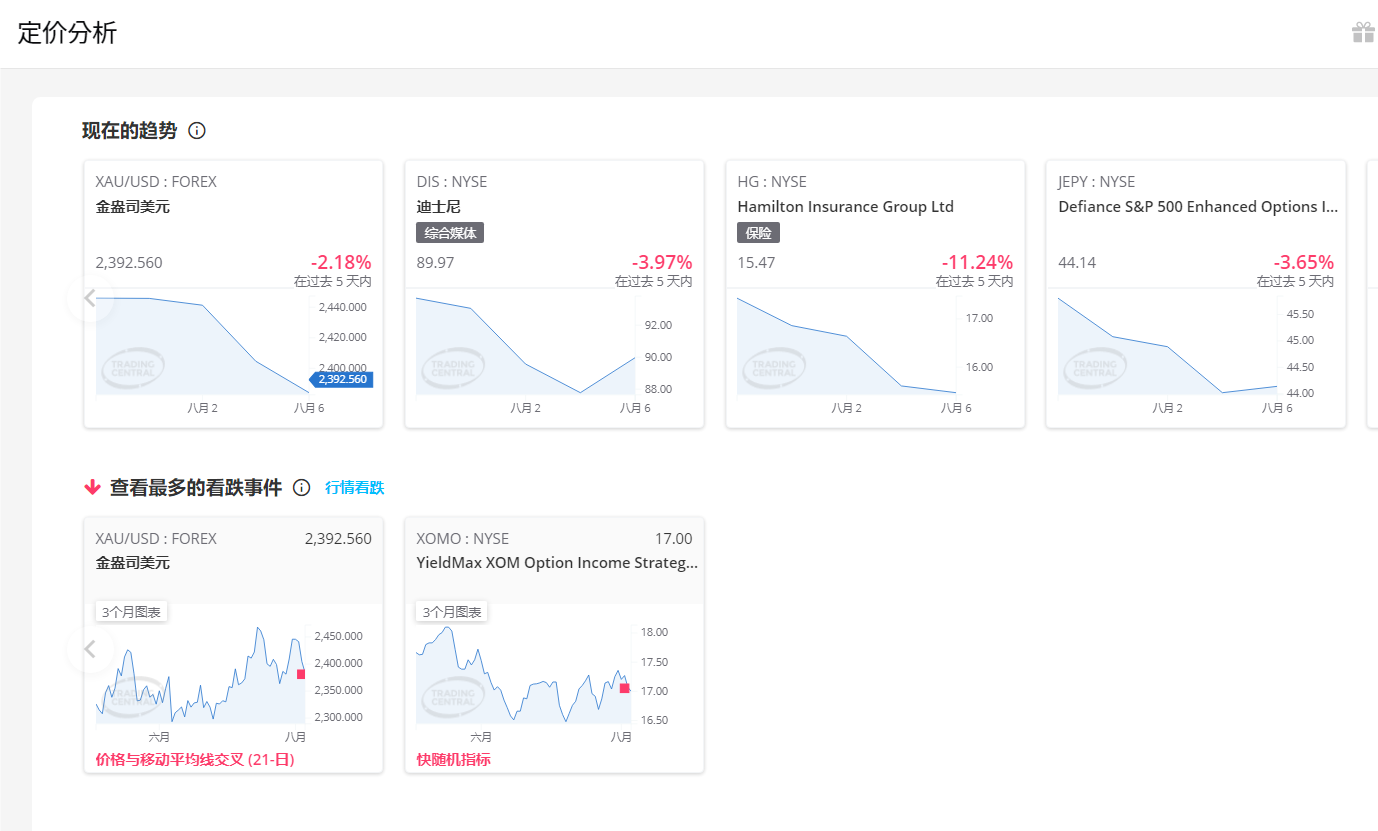Open the JEPY : NYSE ticker

1097,182
